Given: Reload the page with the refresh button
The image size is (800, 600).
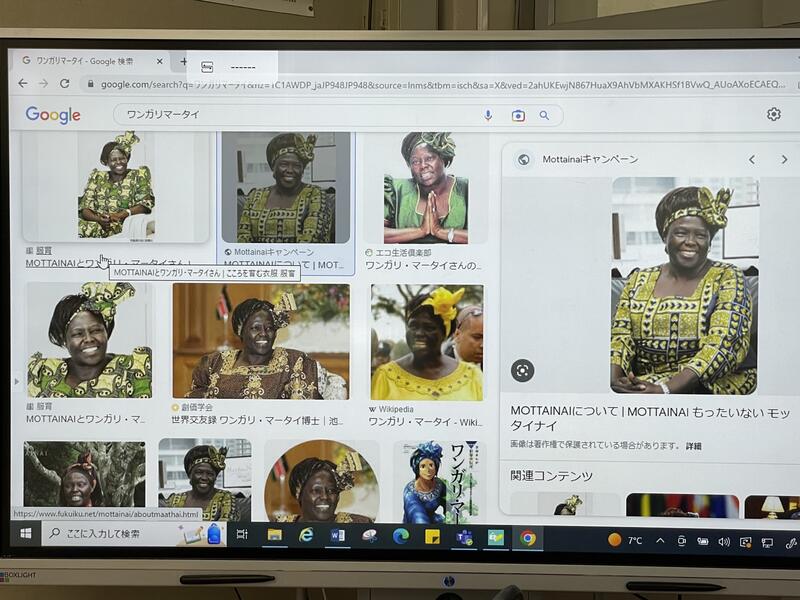Looking at the screenshot, I should (65, 84).
